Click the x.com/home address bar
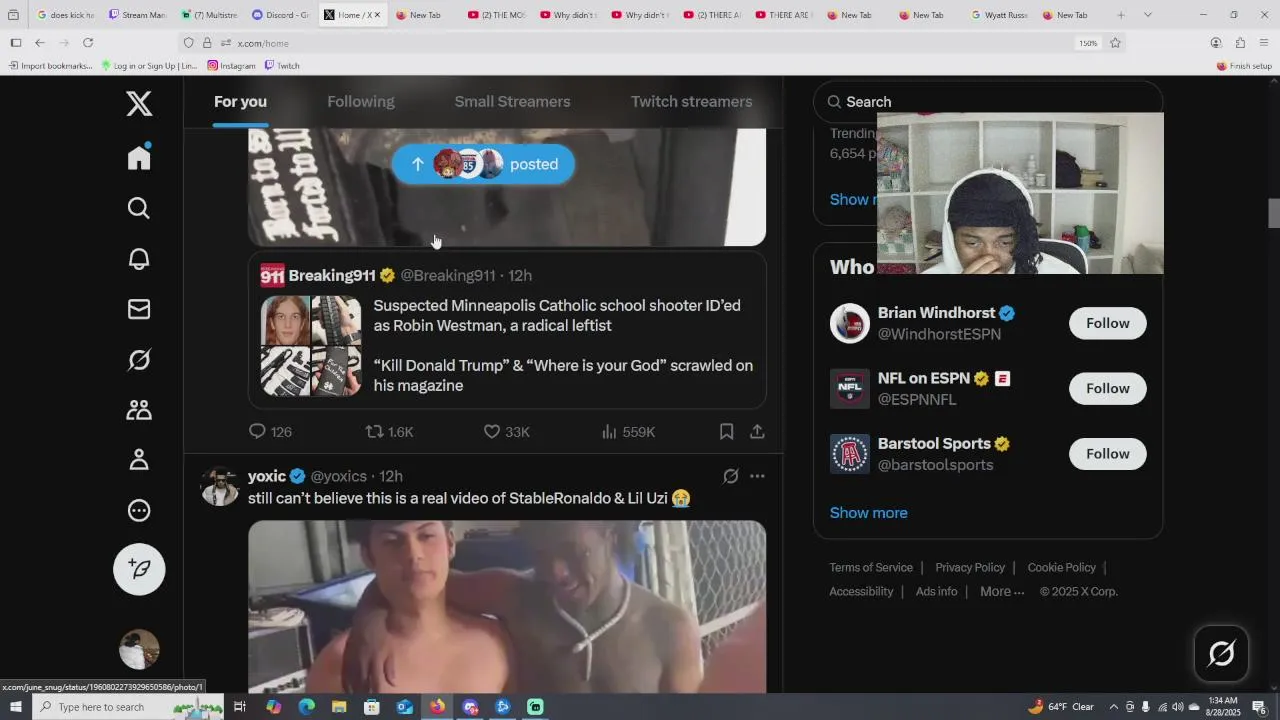The height and width of the screenshot is (720, 1280). (x=640, y=43)
